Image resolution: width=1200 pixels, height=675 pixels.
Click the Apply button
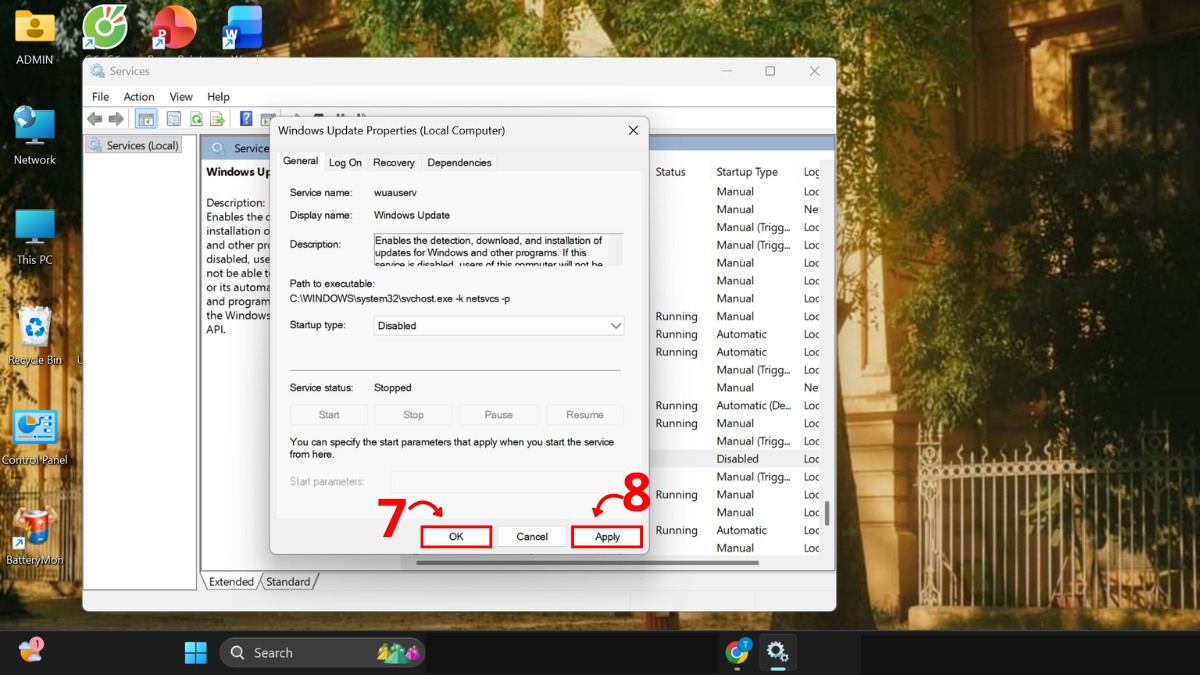[x=606, y=536]
